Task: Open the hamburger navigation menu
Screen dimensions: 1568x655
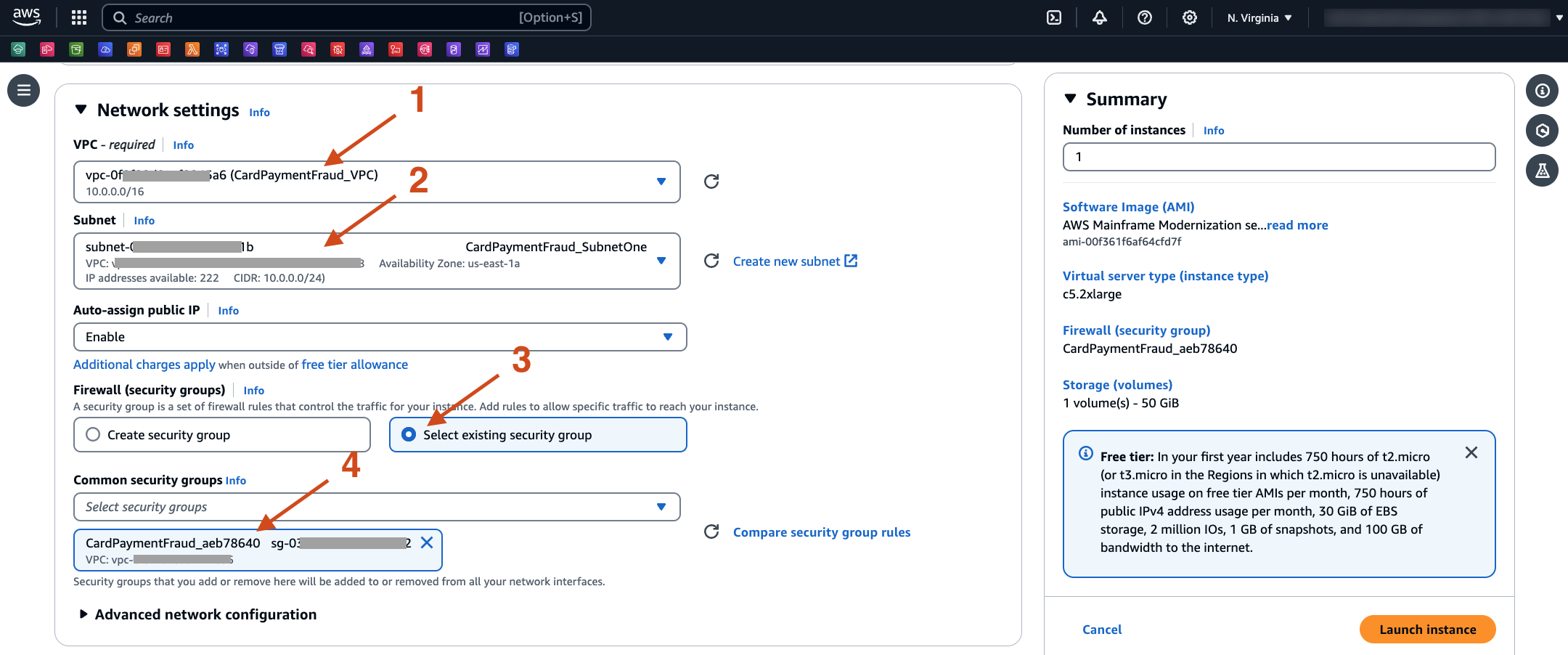Action: pyautogui.click(x=23, y=90)
